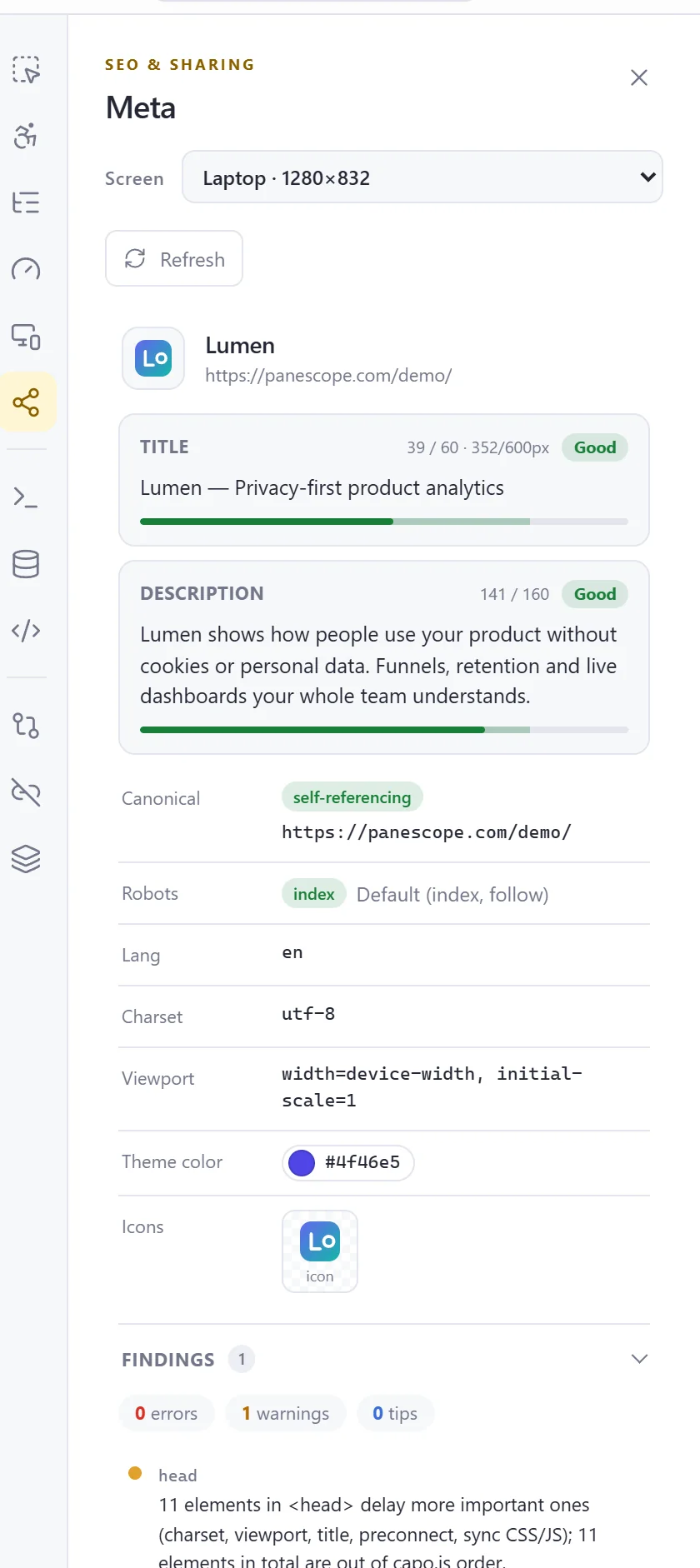Viewport: 700px width, 1568px height.
Task: Click the description length progress bar
Action: (x=384, y=730)
